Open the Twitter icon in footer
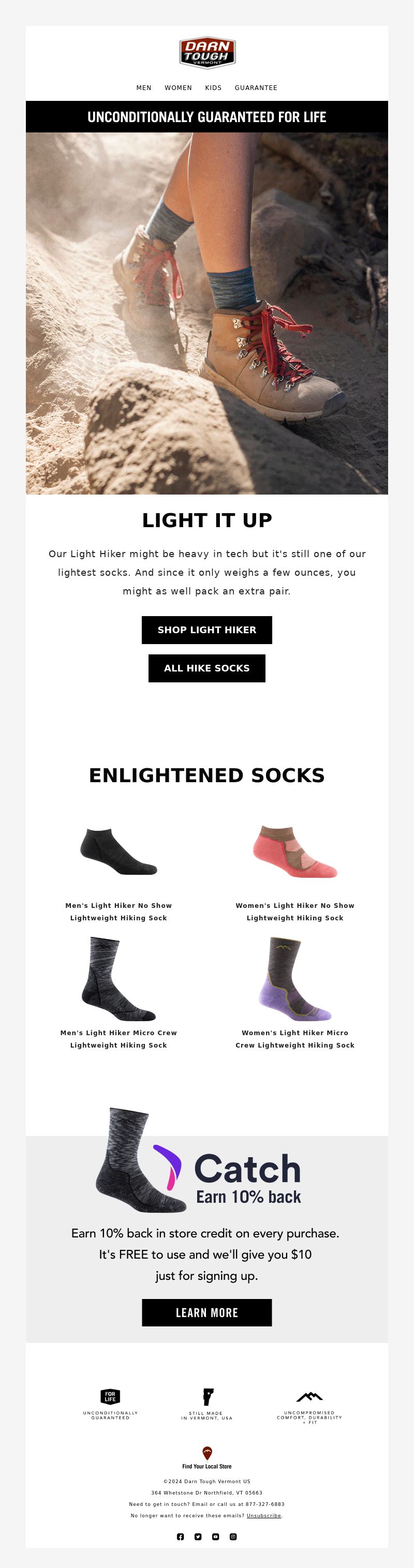This screenshot has width=414, height=1568. click(x=198, y=1536)
